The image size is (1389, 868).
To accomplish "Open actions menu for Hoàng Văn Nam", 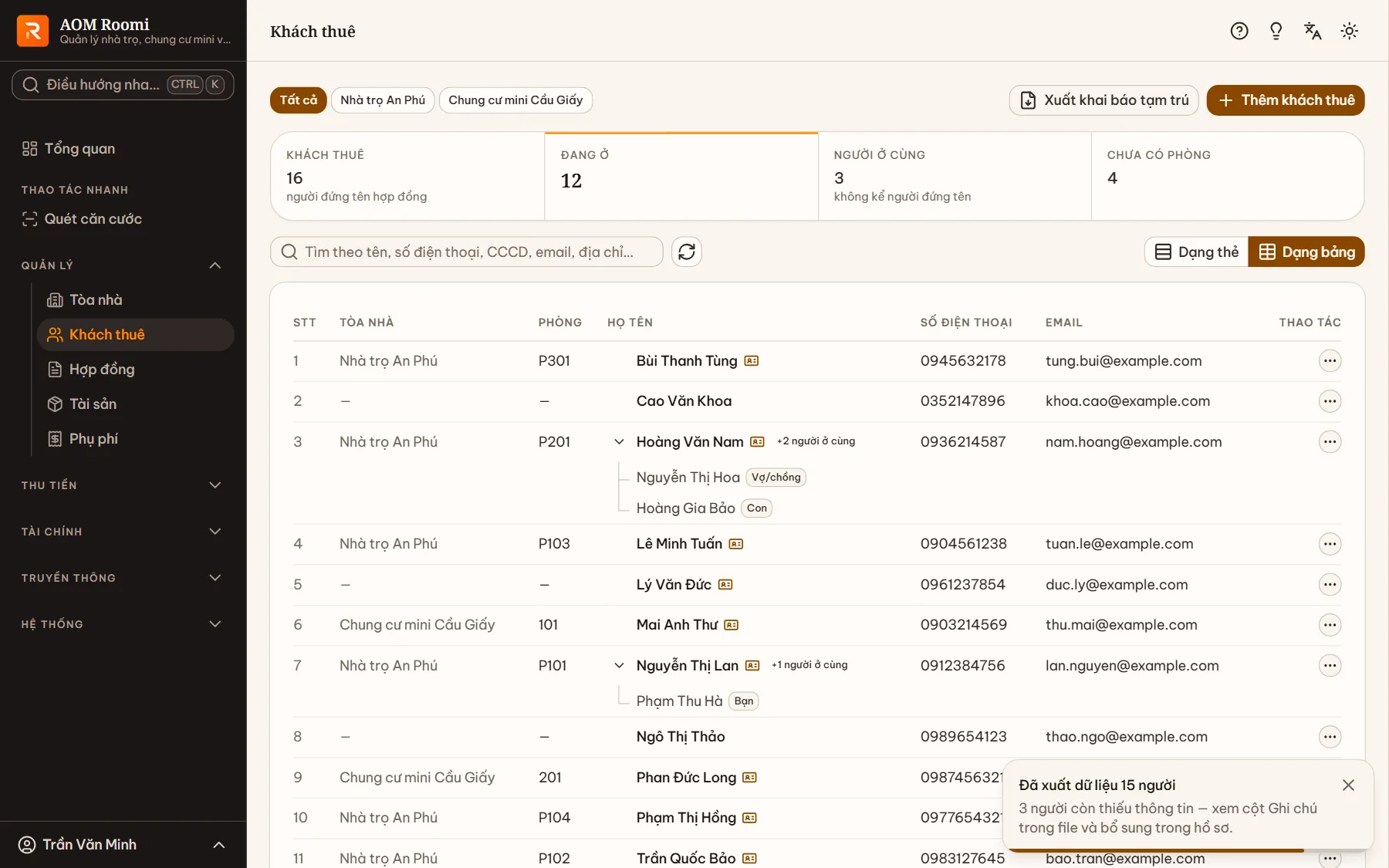I will [x=1330, y=442].
